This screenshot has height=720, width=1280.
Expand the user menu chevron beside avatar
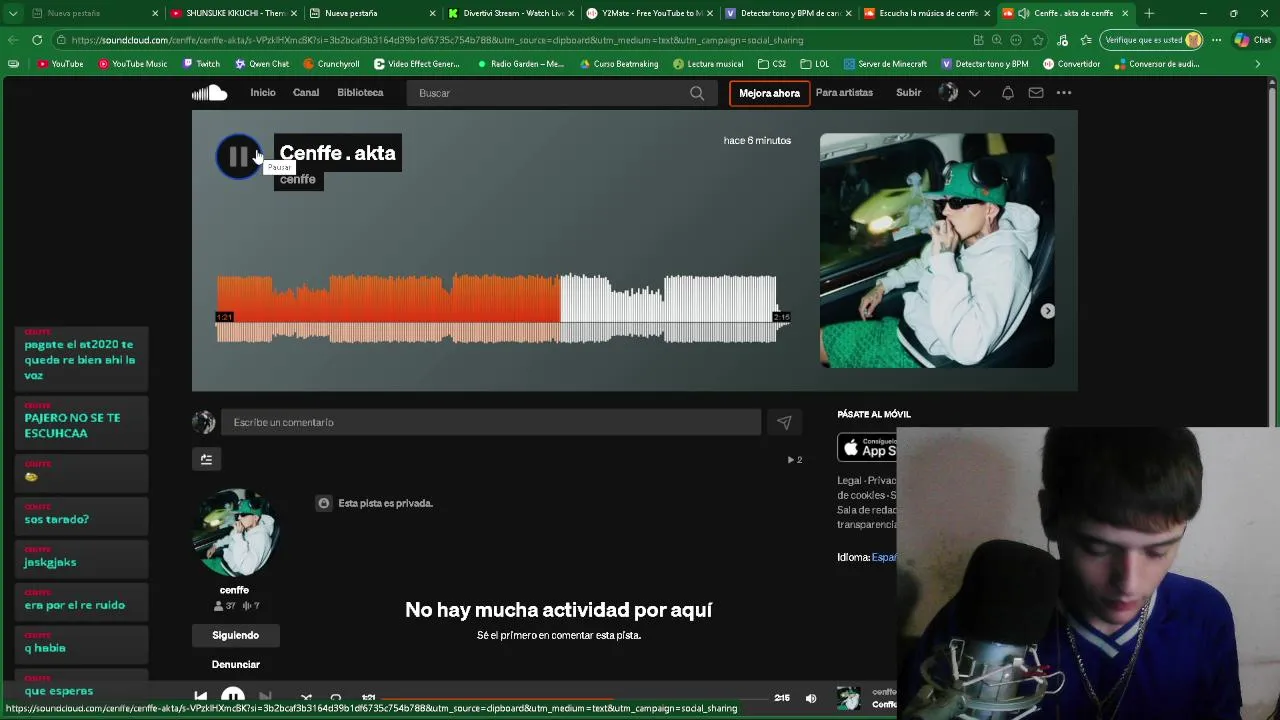click(x=974, y=93)
